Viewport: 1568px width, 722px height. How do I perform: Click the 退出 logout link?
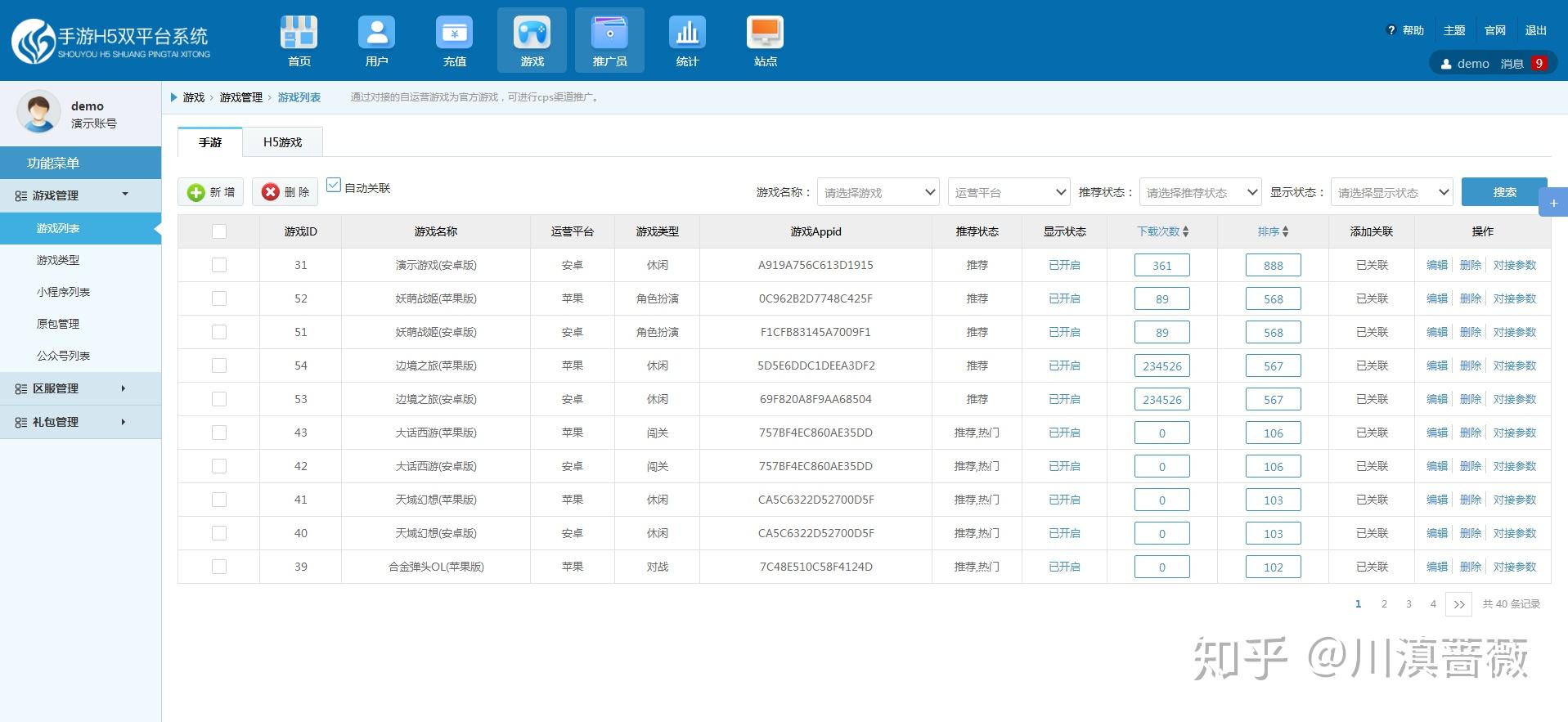coord(1536,30)
